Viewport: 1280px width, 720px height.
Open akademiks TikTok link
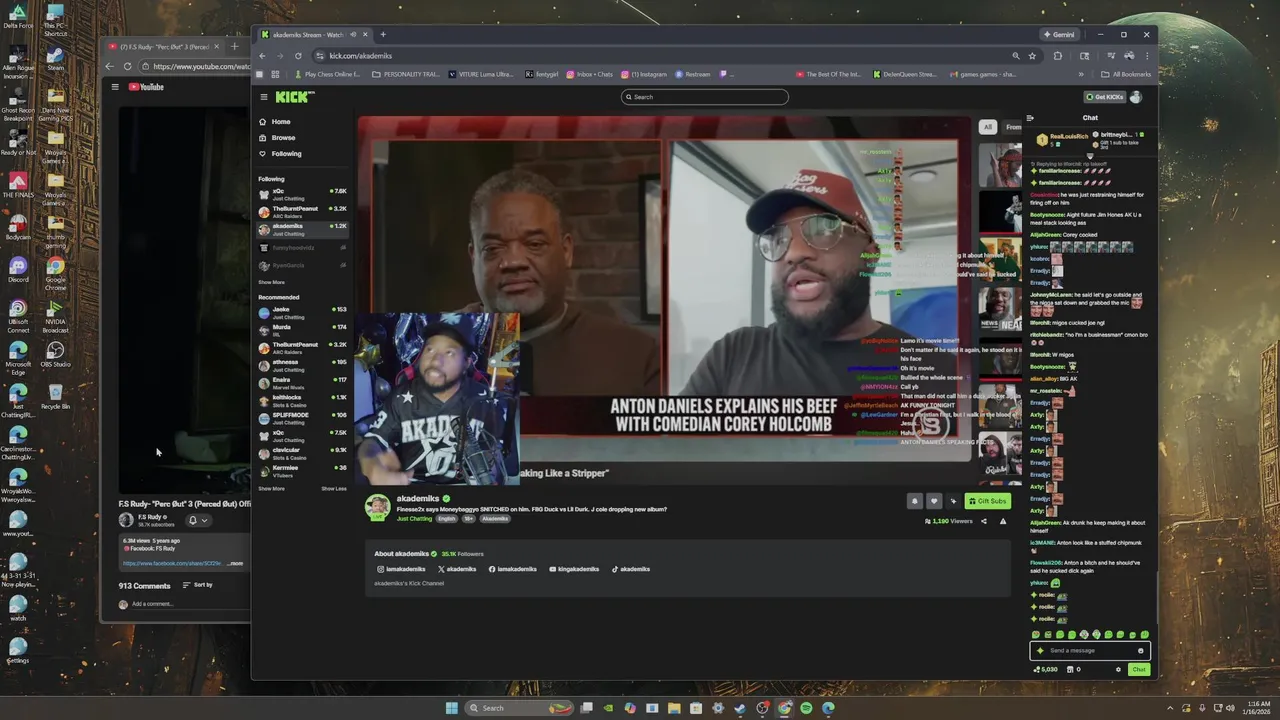pyautogui.click(x=631, y=569)
